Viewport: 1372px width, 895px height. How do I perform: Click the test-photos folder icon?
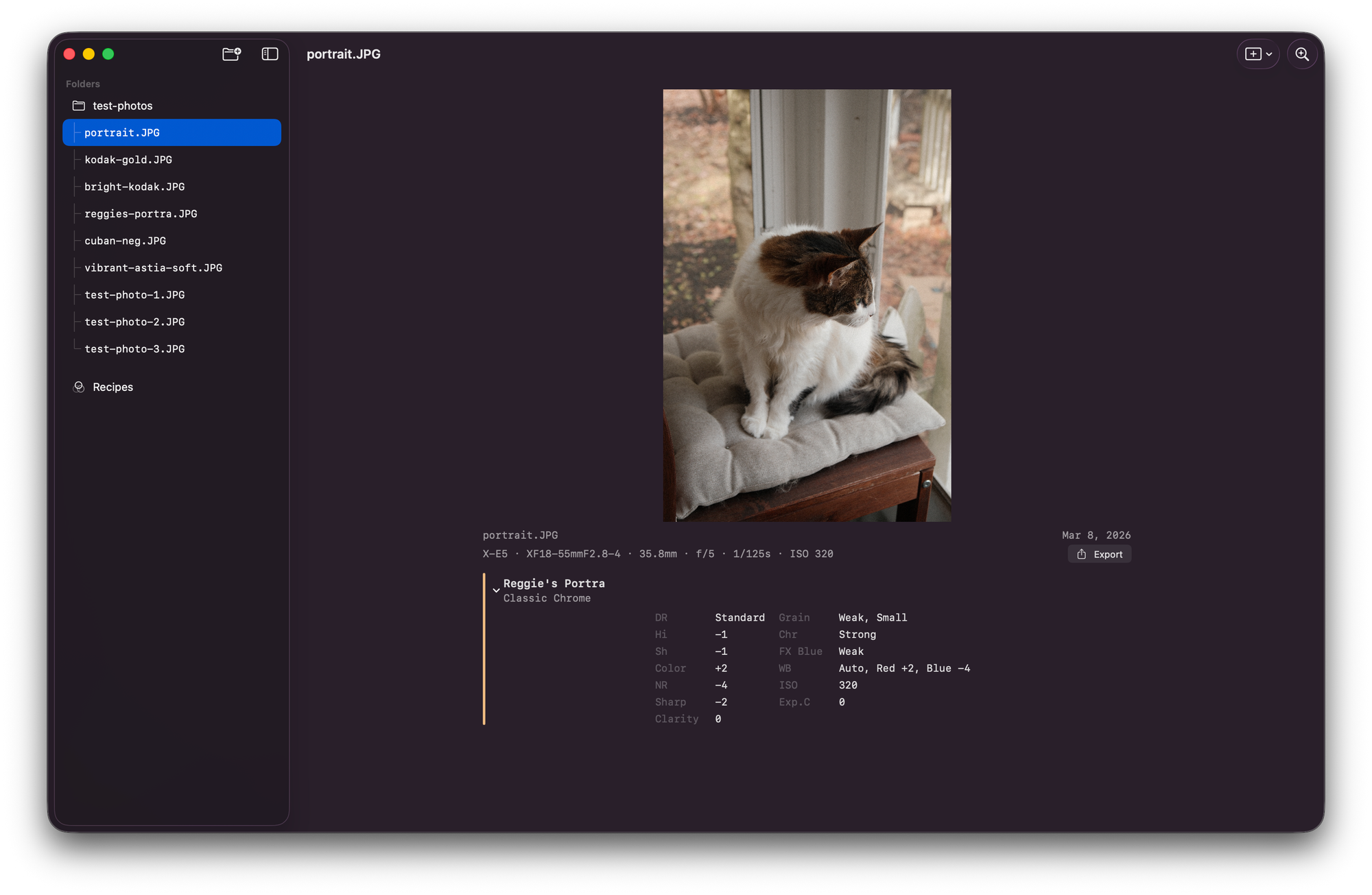pos(79,106)
